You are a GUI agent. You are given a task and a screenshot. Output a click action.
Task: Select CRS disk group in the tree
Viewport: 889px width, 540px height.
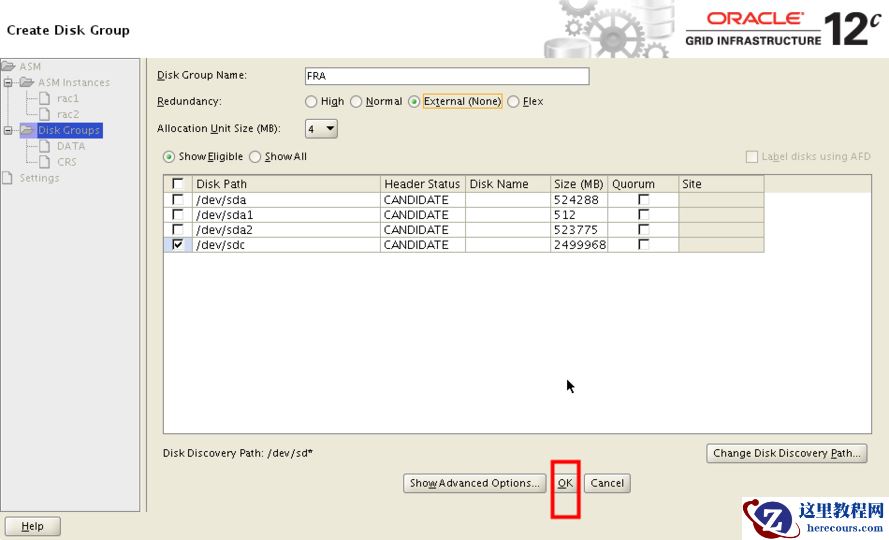coord(66,162)
